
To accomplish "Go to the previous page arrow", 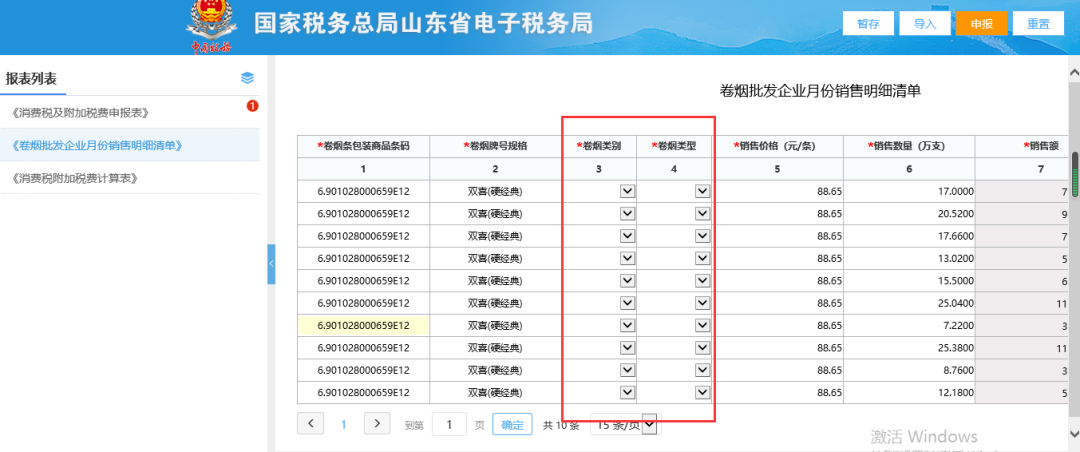I will (x=311, y=423).
